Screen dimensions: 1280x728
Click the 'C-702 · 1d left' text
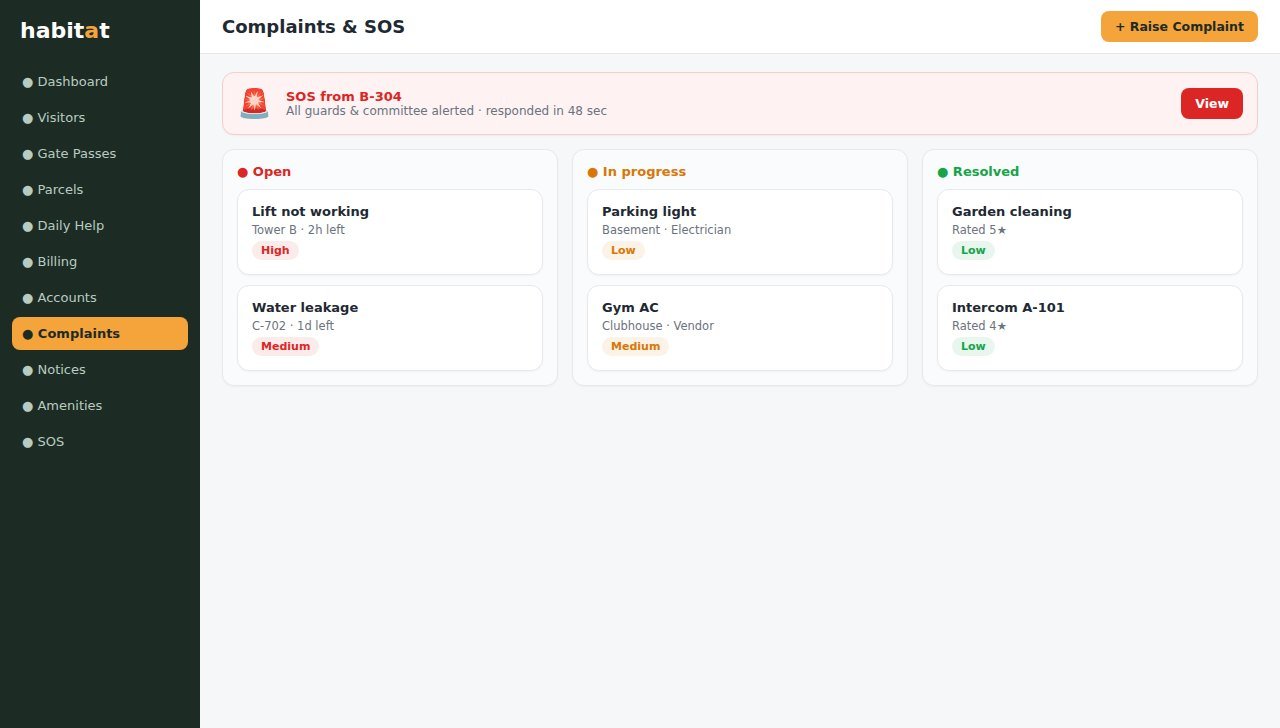[x=293, y=326]
